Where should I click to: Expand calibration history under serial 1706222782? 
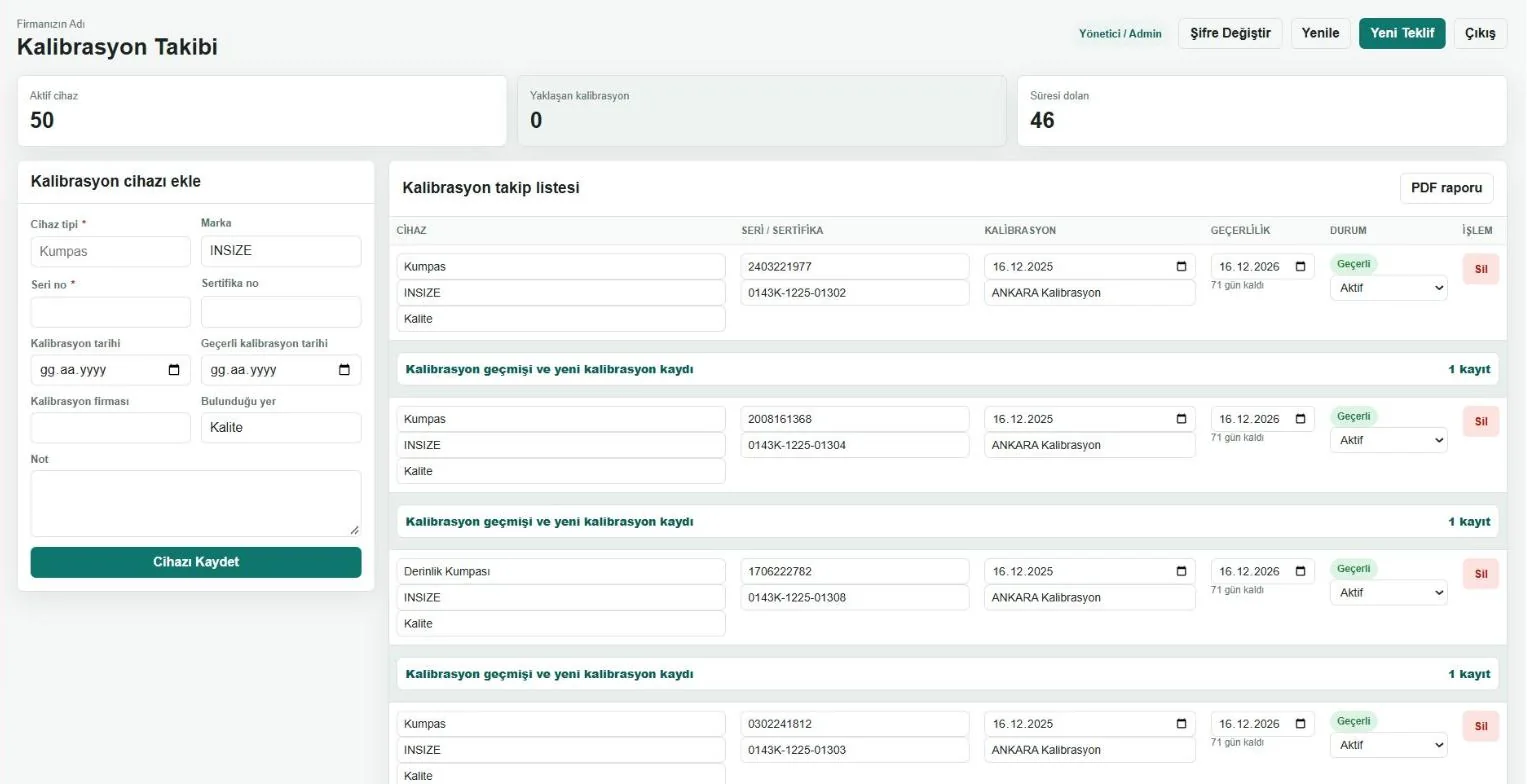click(947, 674)
